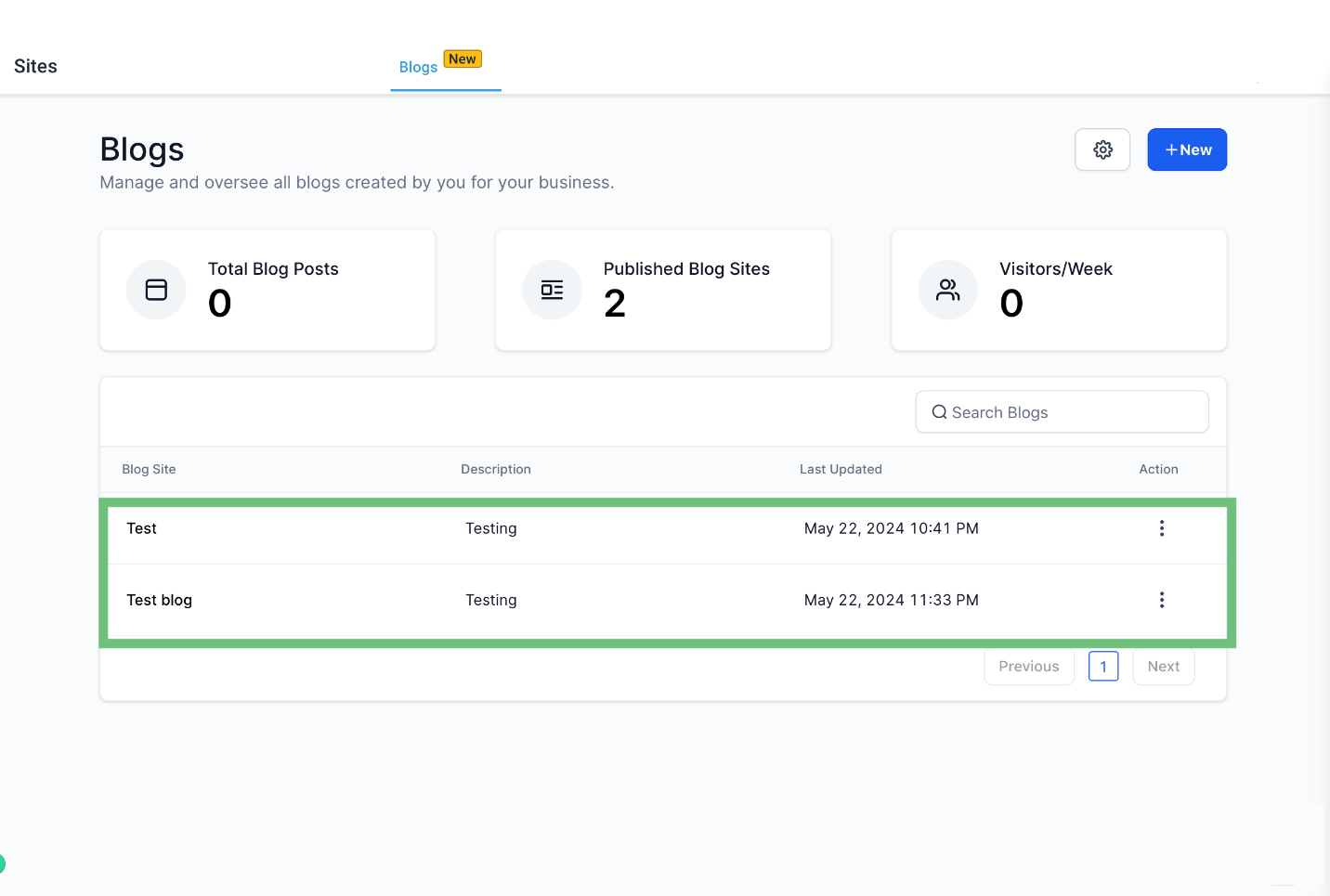Click the Testing description in the Test blog row

tap(491, 600)
